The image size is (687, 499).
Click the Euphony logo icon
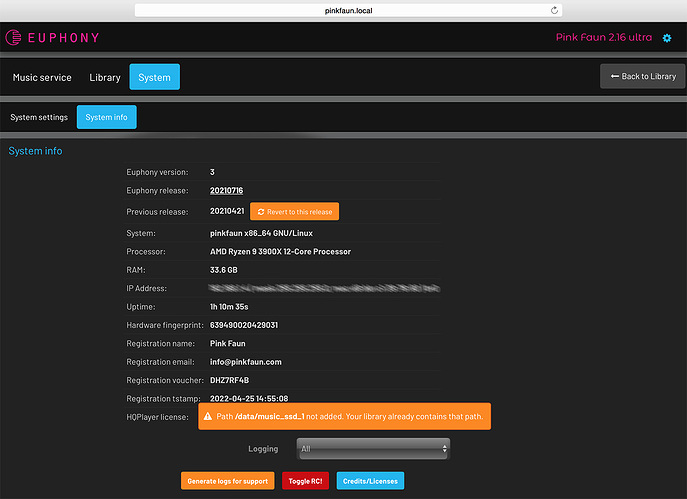click(x=13, y=38)
